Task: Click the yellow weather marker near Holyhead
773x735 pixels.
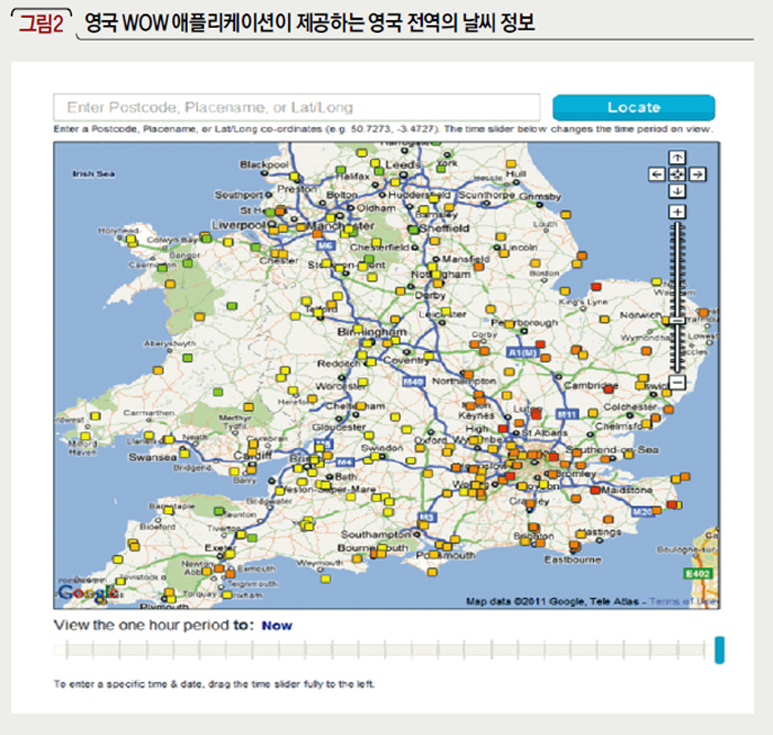Action: click(x=131, y=239)
